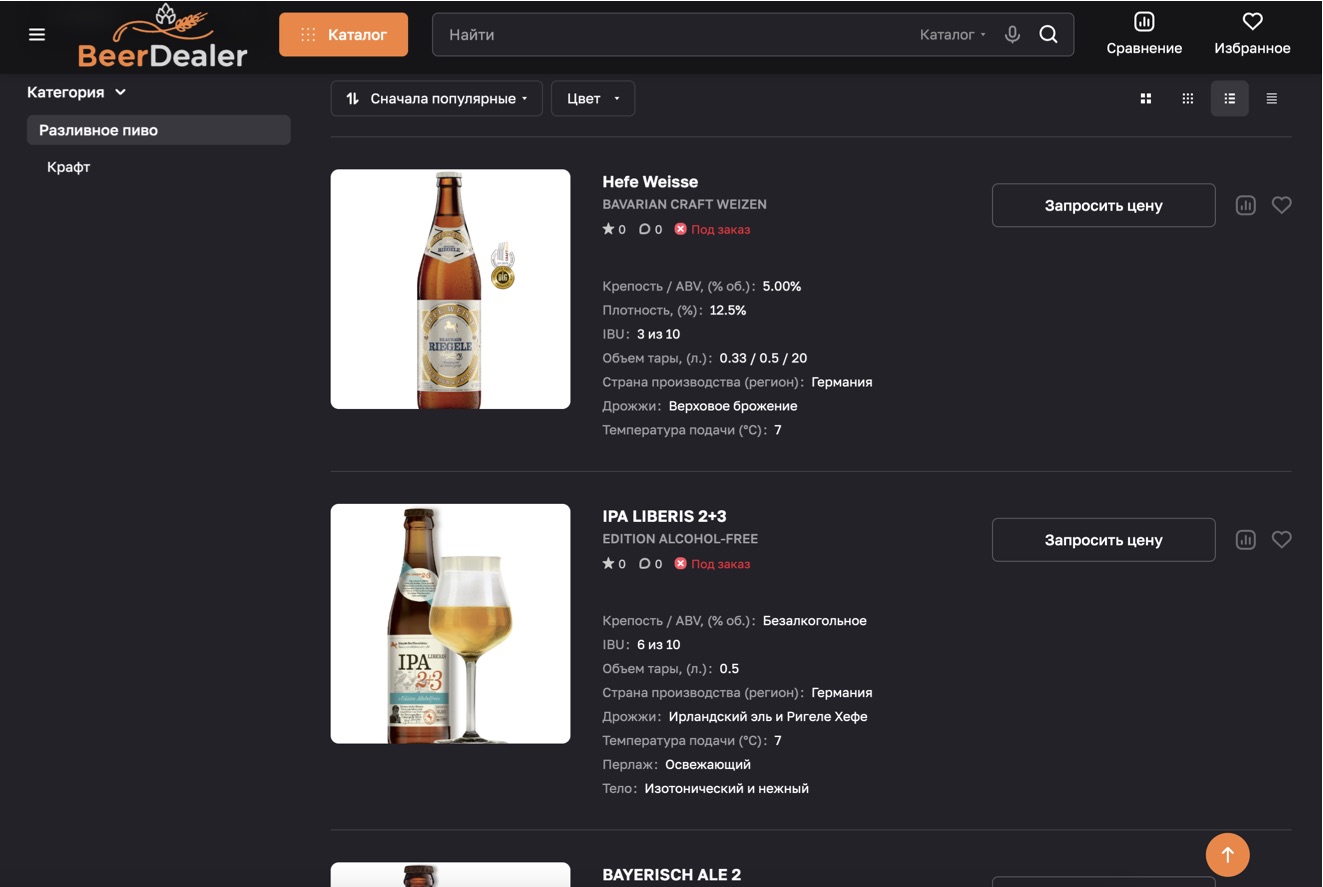
Task: Open Сначала популярные sort dropdown
Action: [437, 98]
